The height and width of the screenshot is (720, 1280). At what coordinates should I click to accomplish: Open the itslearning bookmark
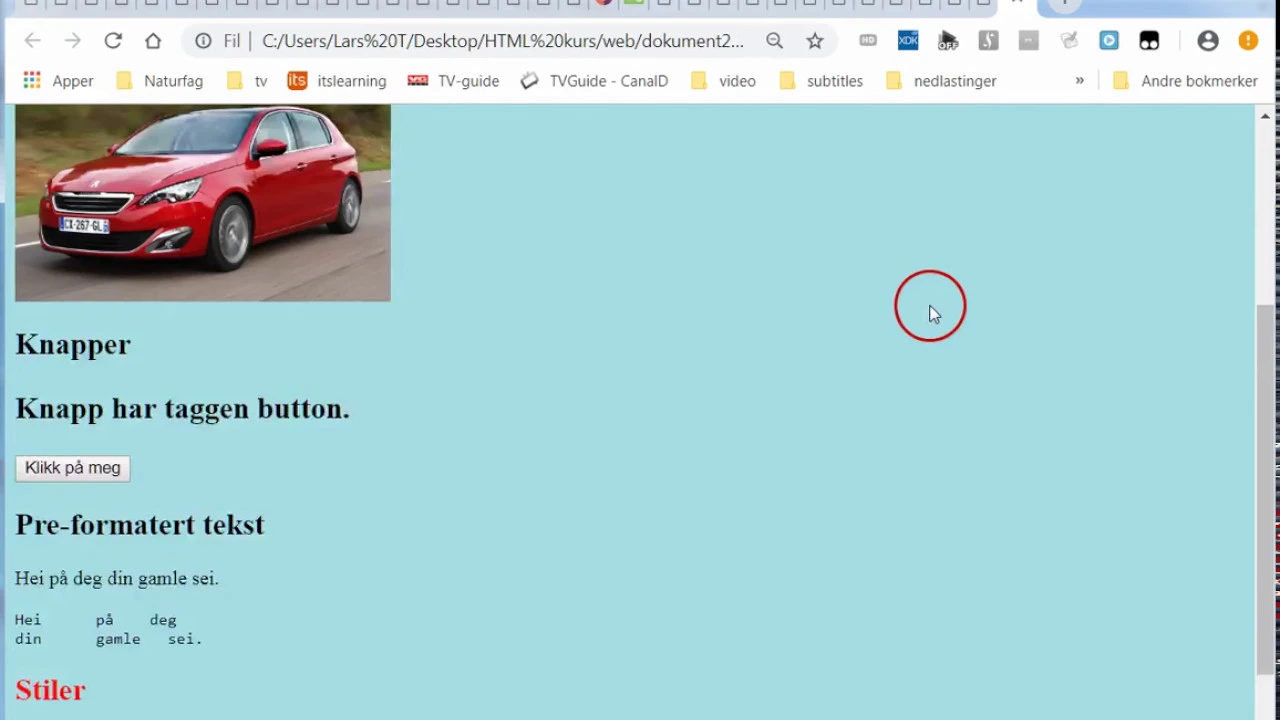(337, 81)
